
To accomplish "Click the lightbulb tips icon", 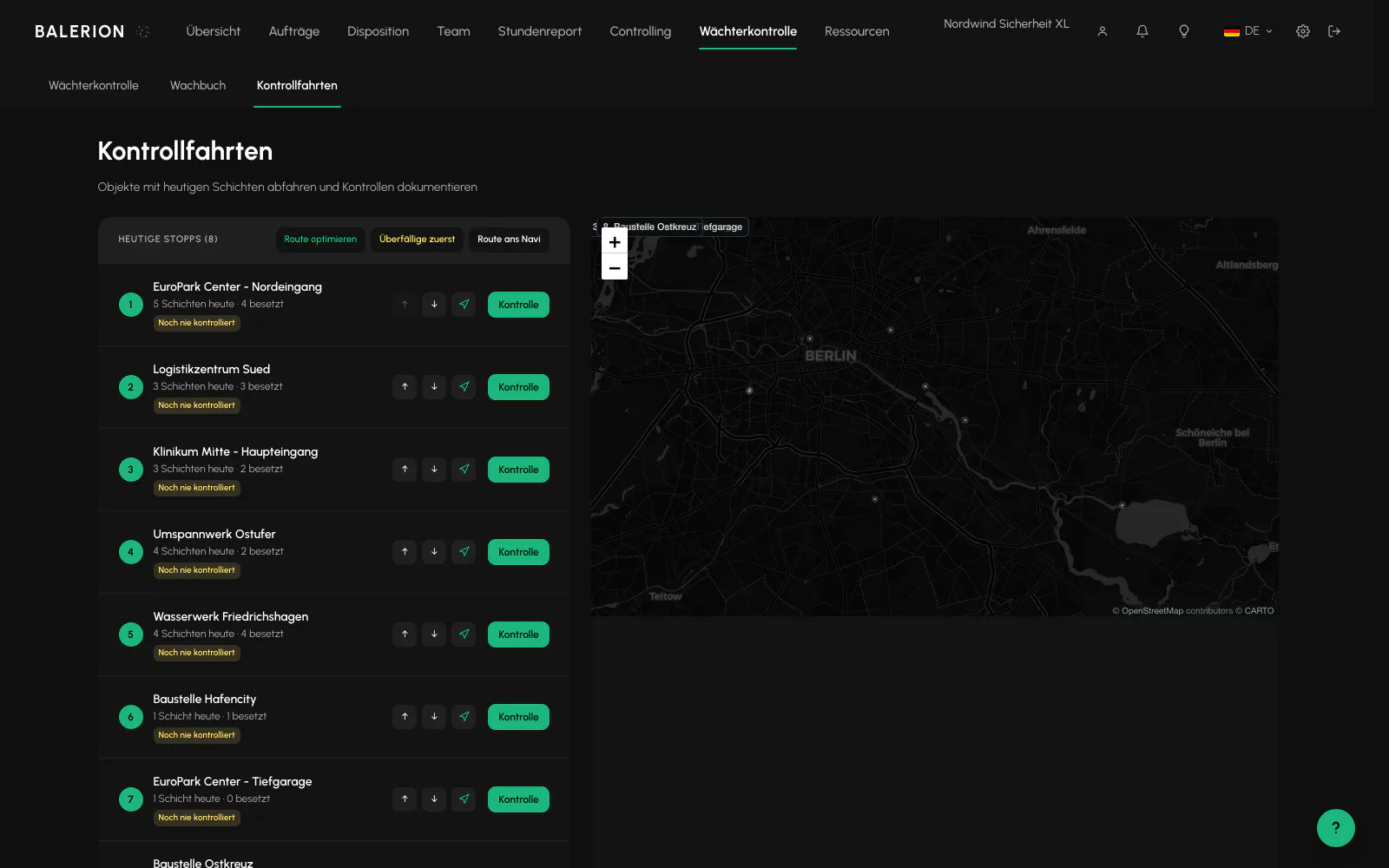I will (x=1183, y=31).
